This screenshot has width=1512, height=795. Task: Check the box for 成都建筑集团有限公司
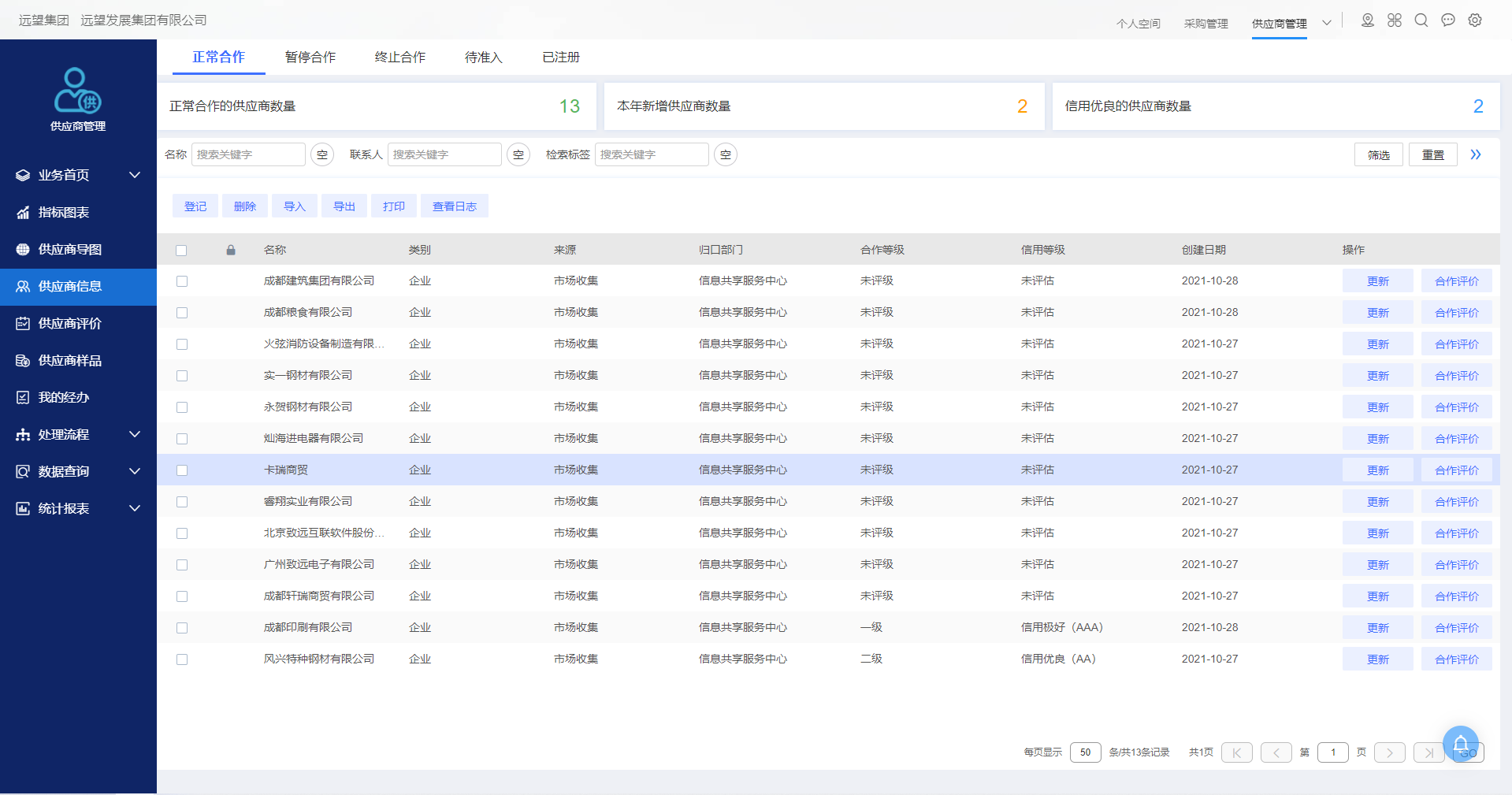pyautogui.click(x=182, y=281)
